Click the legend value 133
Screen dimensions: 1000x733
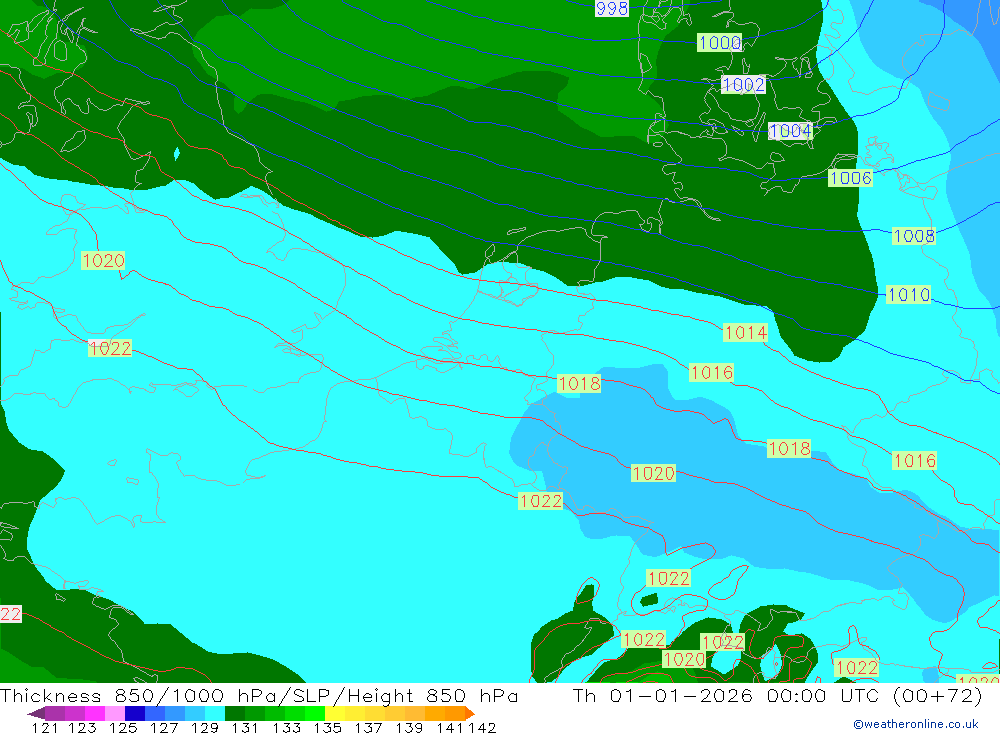[x=286, y=727]
